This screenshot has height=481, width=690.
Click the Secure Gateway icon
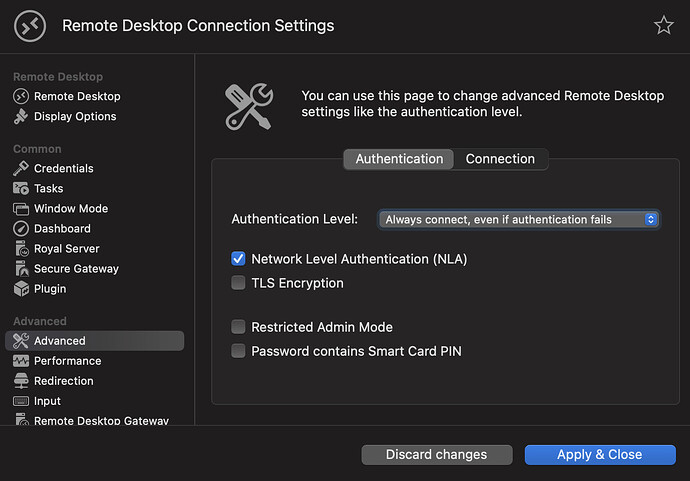coord(21,269)
